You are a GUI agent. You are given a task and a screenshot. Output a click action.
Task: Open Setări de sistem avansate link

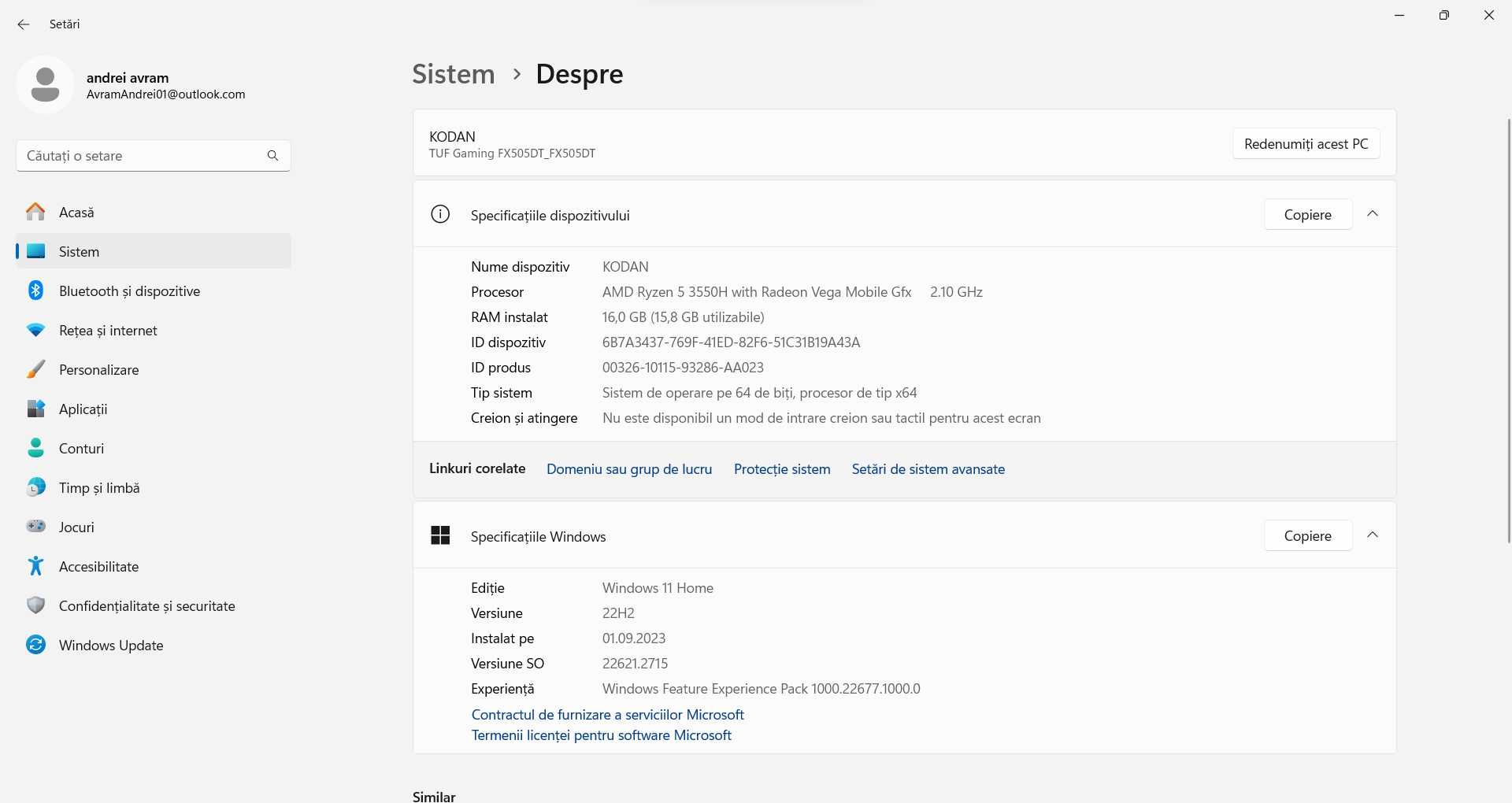pyautogui.click(x=928, y=469)
